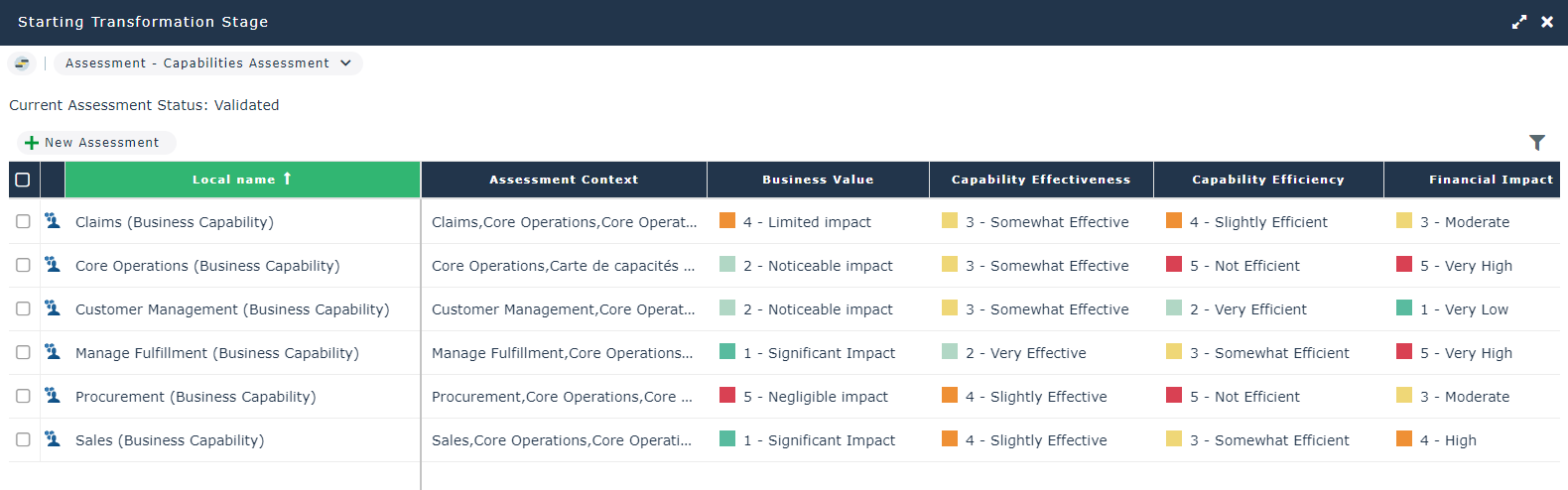Image resolution: width=1568 pixels, height=490 pixels.
Task: Click the Claims business capability icon
Action: (53, 221)
